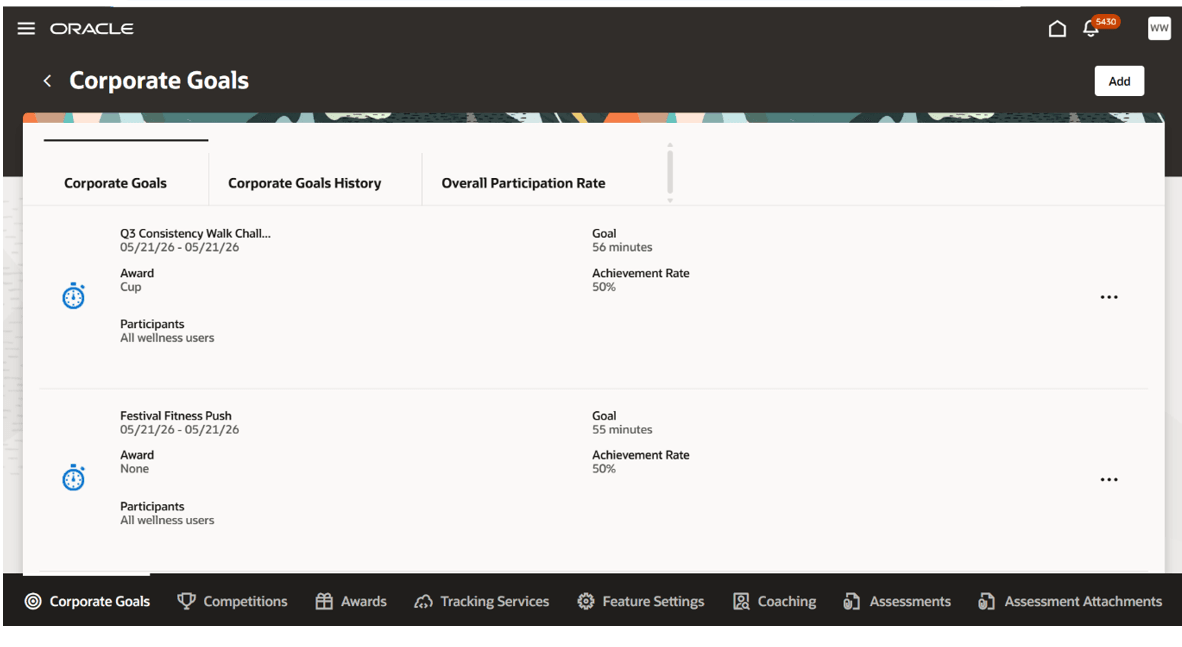Click the tab strip scrollbar handle
This screenshot has width=1182, height=647.
pyautogui.click(x=669, y=173)
